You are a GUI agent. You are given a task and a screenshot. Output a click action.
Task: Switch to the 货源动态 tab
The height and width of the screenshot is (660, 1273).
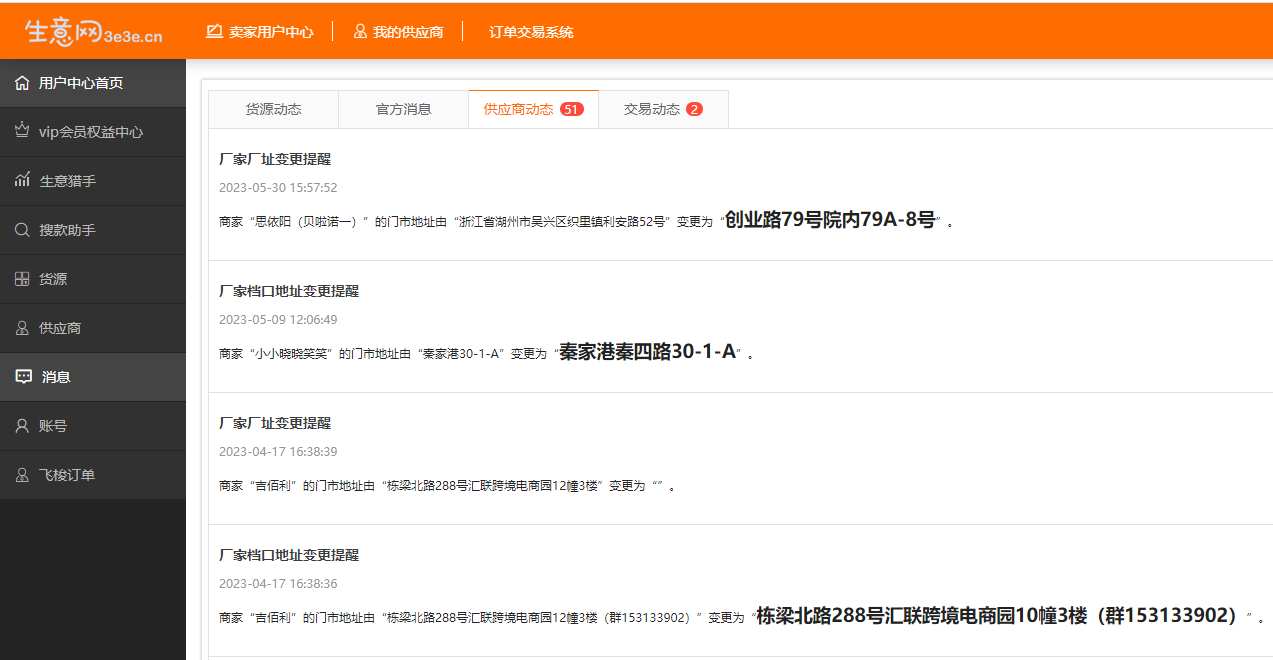(x=274, y=109)
